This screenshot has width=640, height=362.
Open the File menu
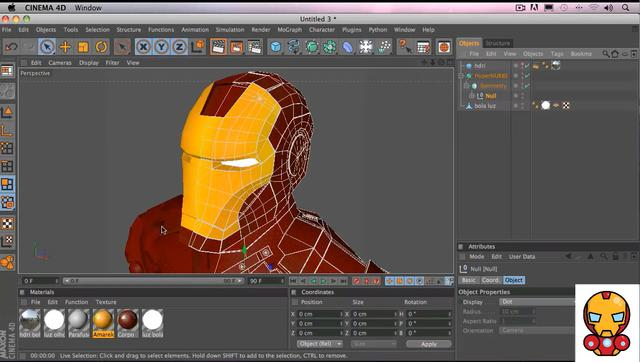point(7,30)
